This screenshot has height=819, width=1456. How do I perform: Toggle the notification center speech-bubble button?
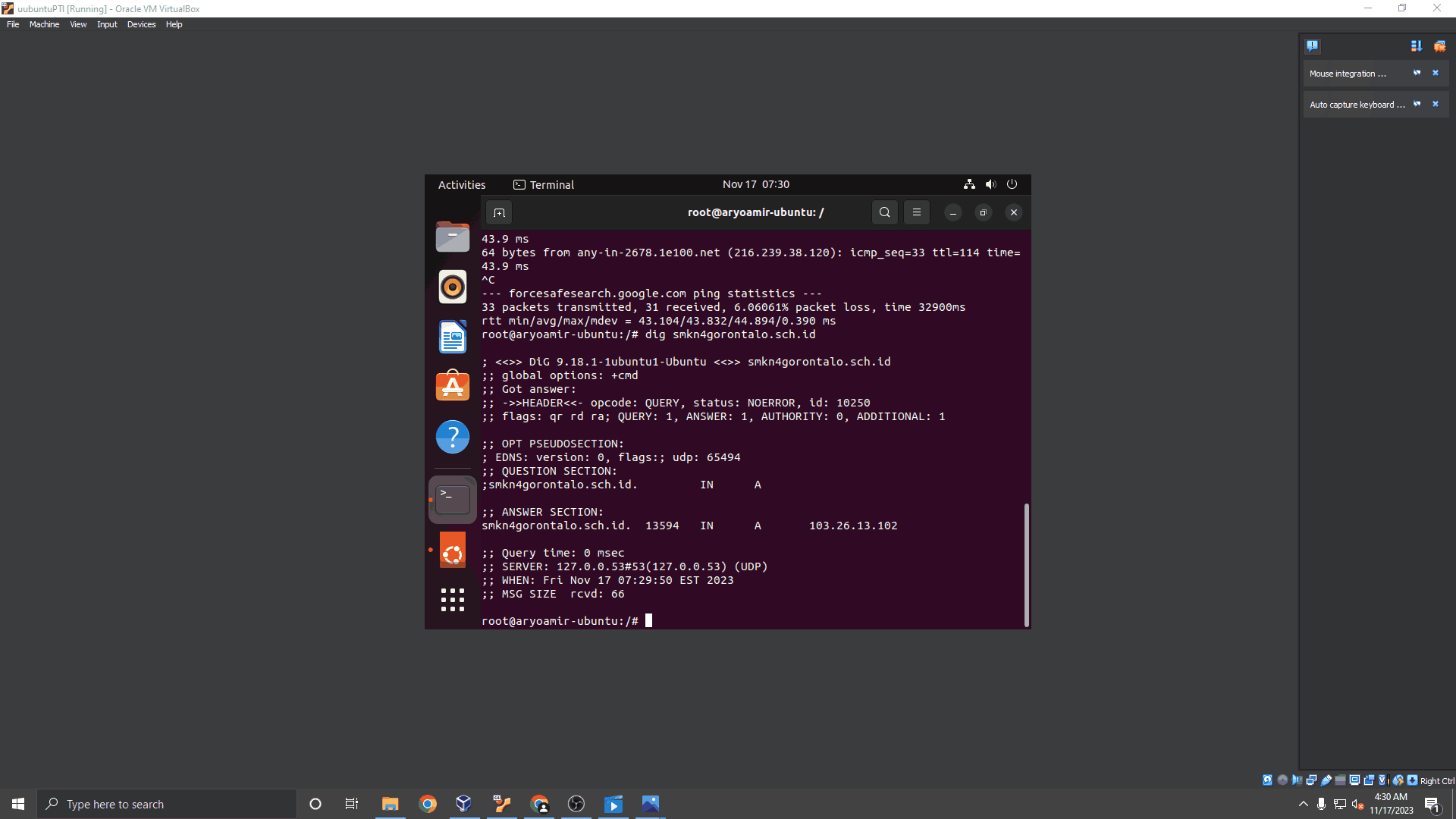[1313, 45]
